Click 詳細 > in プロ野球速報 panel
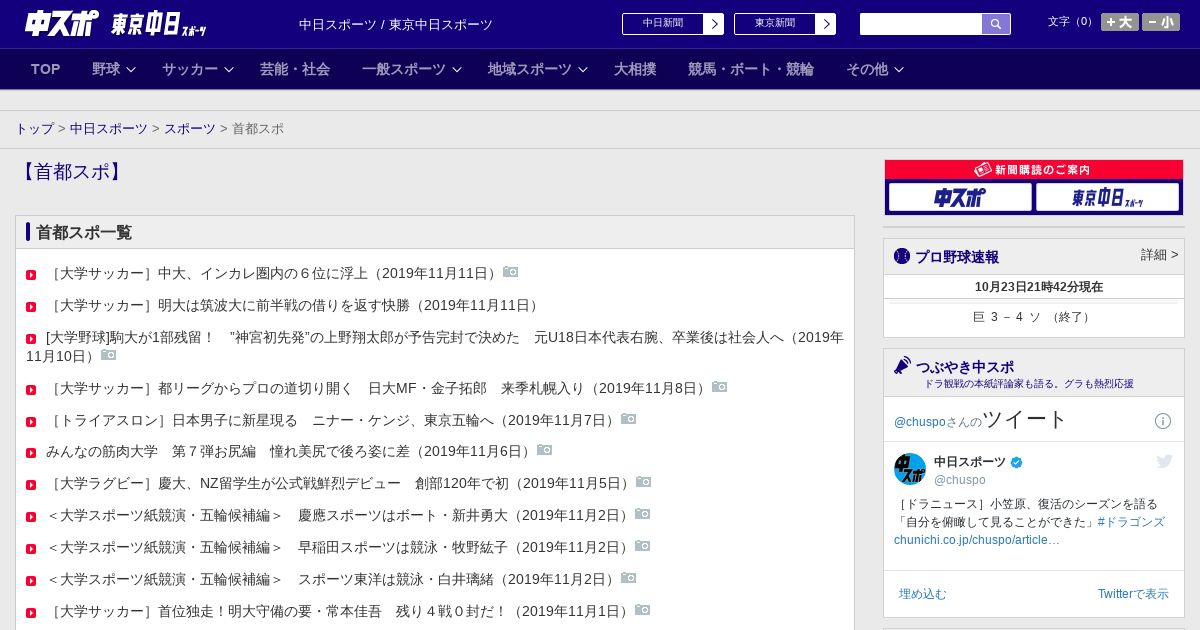 click(1159, 255)
